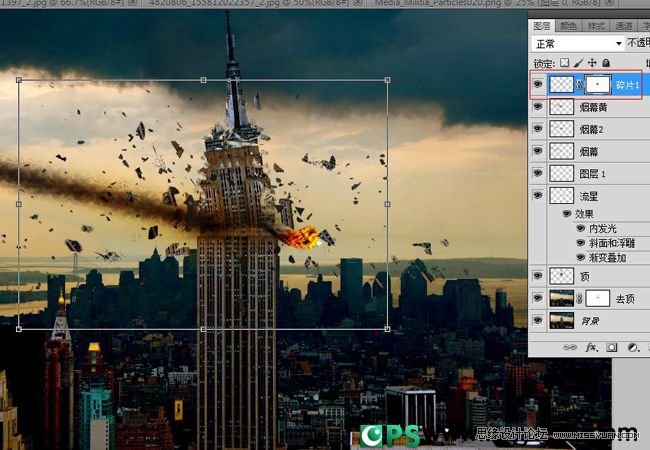This screenshot has height=450, width=650.
Task: Click the 斜面和浮雕 effect label
Action: [x=612, y=243]
